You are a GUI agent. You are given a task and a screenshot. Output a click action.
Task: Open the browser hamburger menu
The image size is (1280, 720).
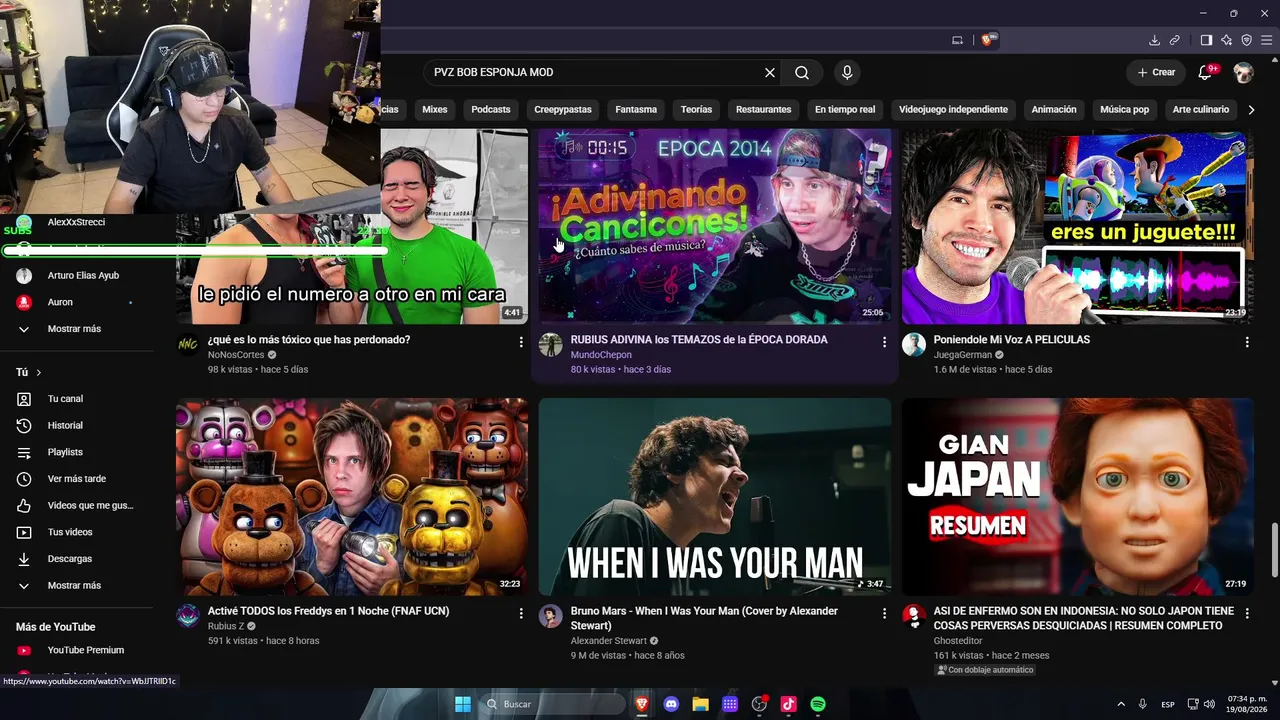pos(1266,40)
